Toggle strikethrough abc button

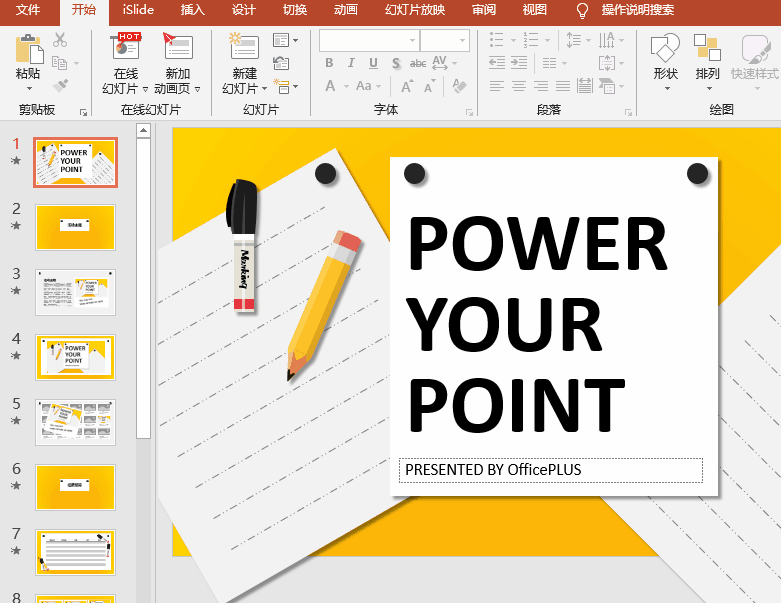pyautogui.click(x=417, y=63)
